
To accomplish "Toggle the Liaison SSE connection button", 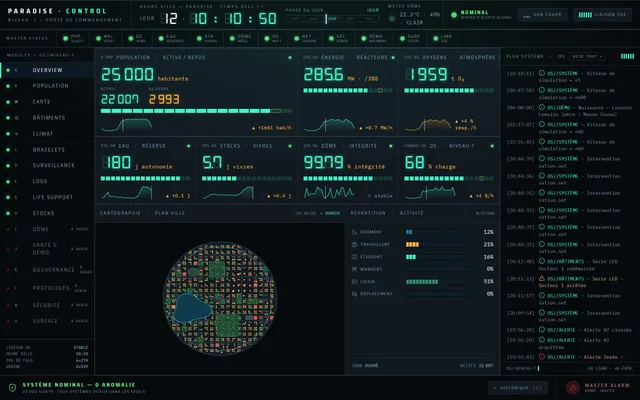I will 602,15.
